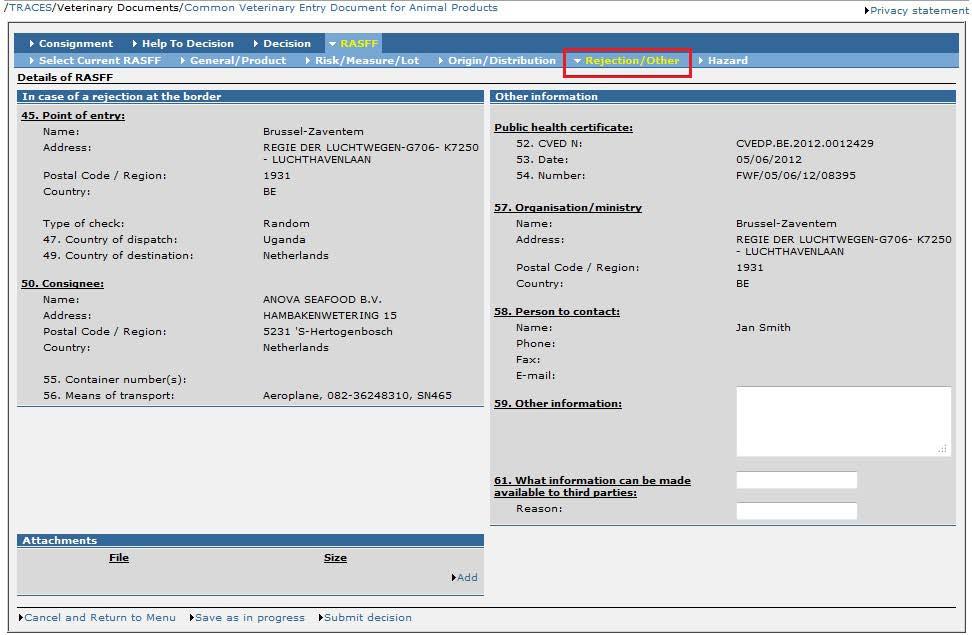Sort attachments by File column header
This screenshot has height=635, width=972.
click(118, 557)
